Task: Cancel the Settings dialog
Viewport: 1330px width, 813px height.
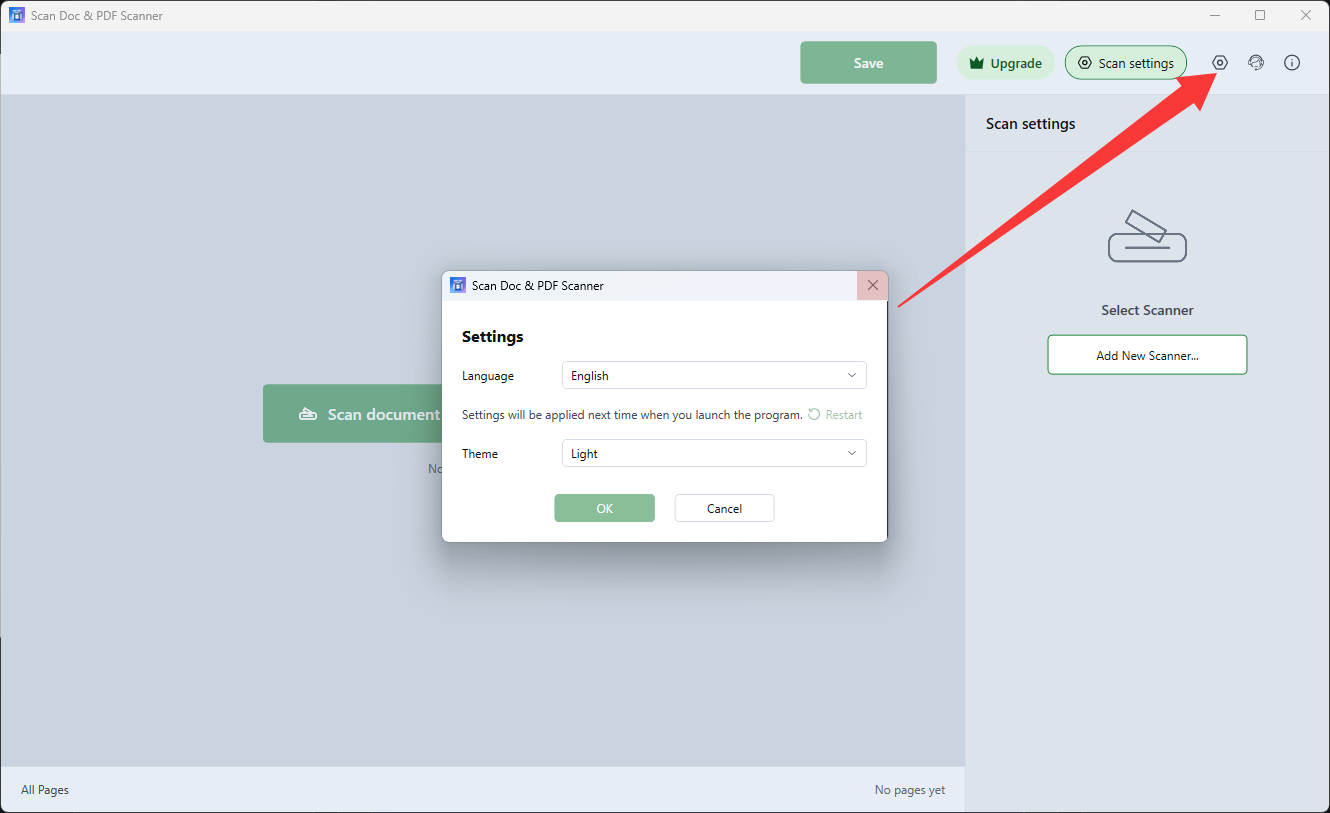Action: click(x=724, y=508)
